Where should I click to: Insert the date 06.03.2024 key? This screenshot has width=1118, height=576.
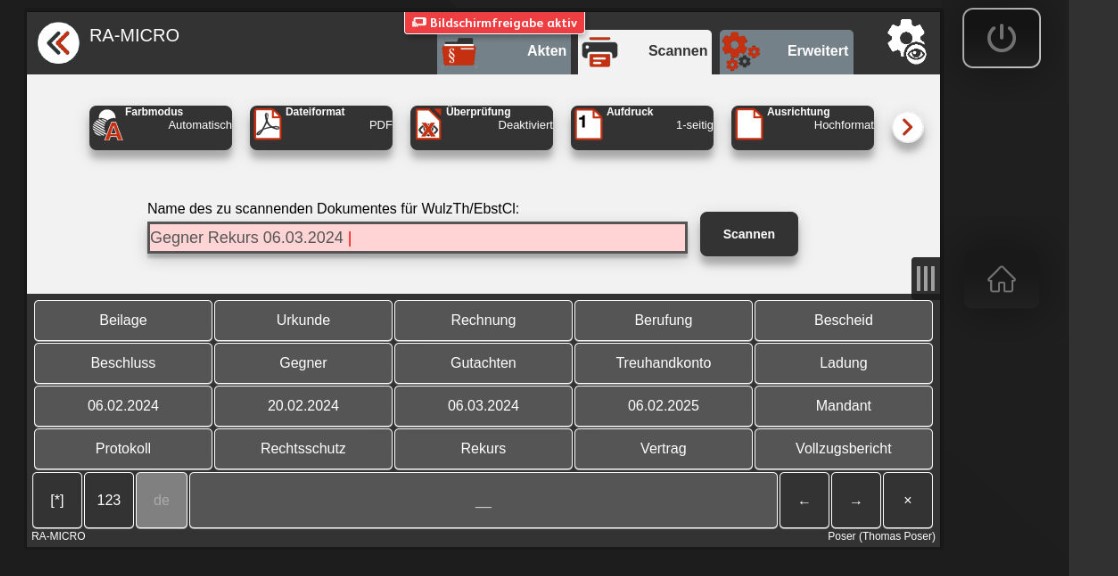pos(483,406)
